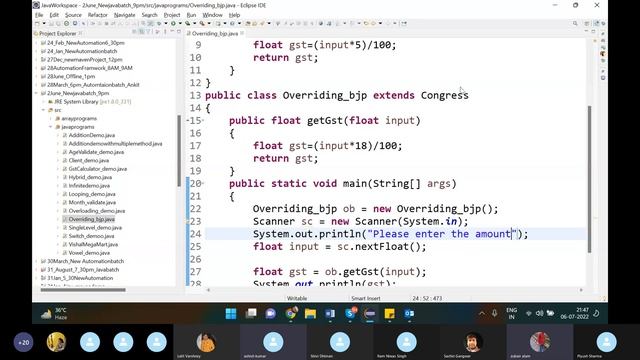
Task: Open the weather widget showing 36°C Haze
Action: pyautogui.click(x=55, y=313)
